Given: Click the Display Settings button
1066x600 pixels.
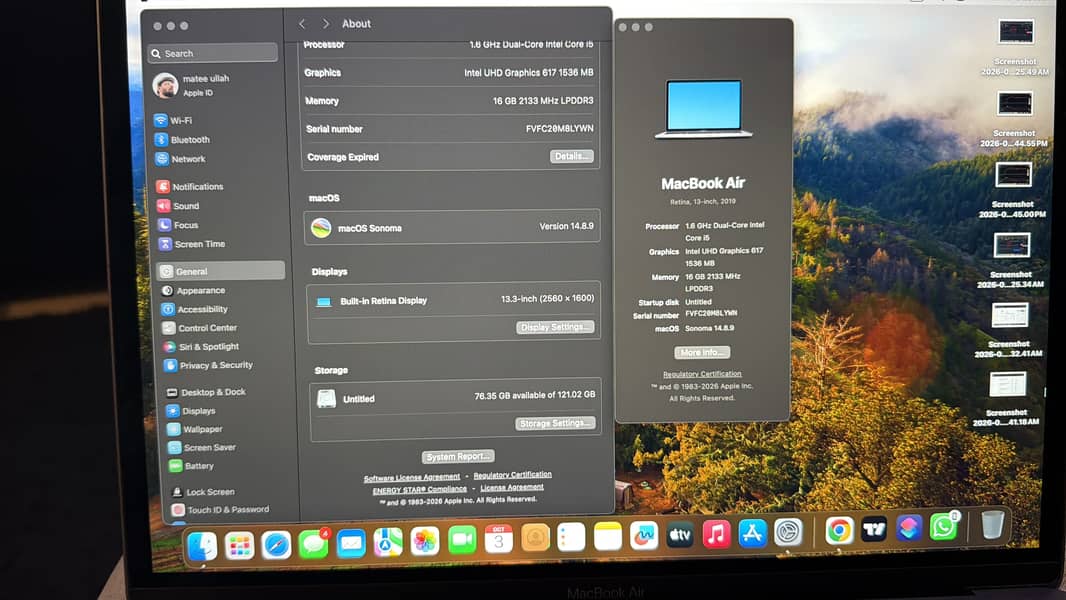Looking at the screenshot, I should point(555,327).
